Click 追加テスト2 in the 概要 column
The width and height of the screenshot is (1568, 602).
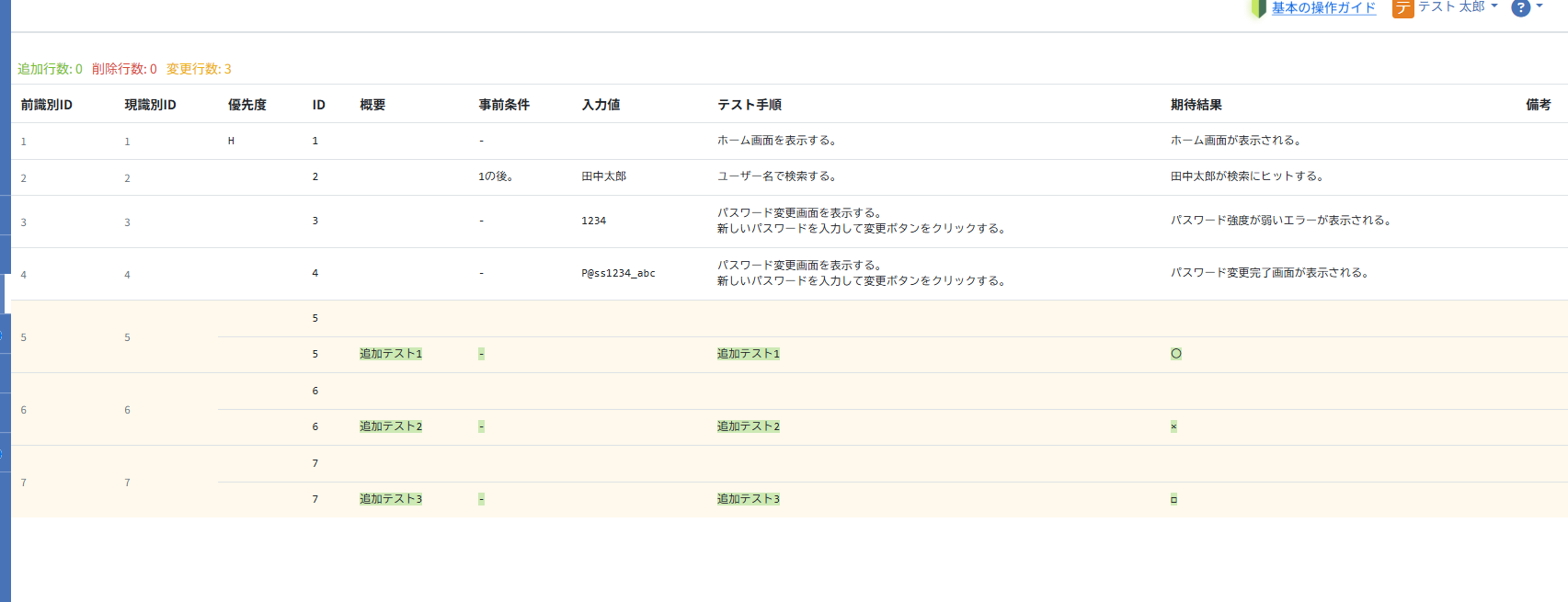(391, 426)
